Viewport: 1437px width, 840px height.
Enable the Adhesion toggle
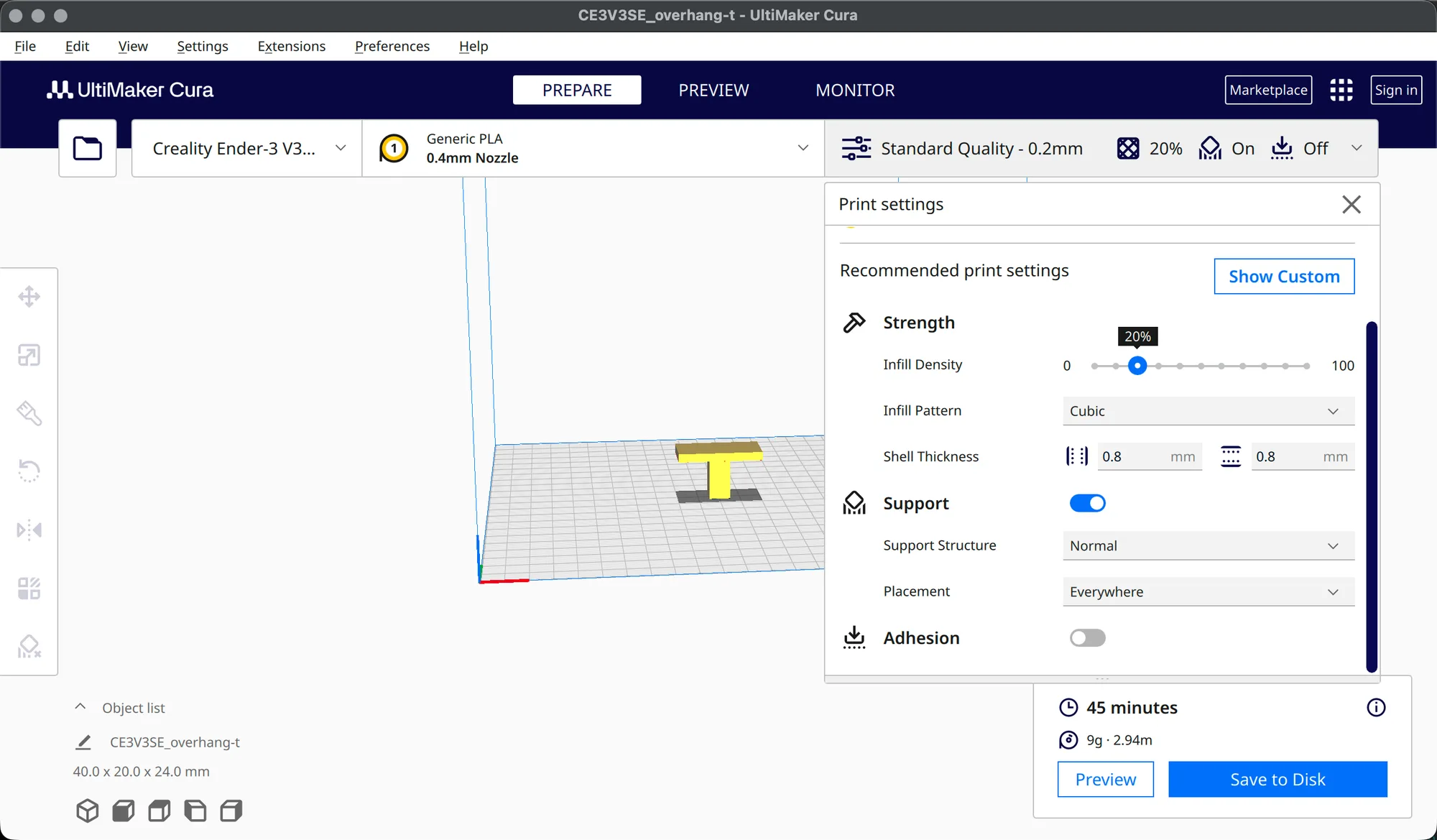pyautogui.click(x=1087, y=637)
